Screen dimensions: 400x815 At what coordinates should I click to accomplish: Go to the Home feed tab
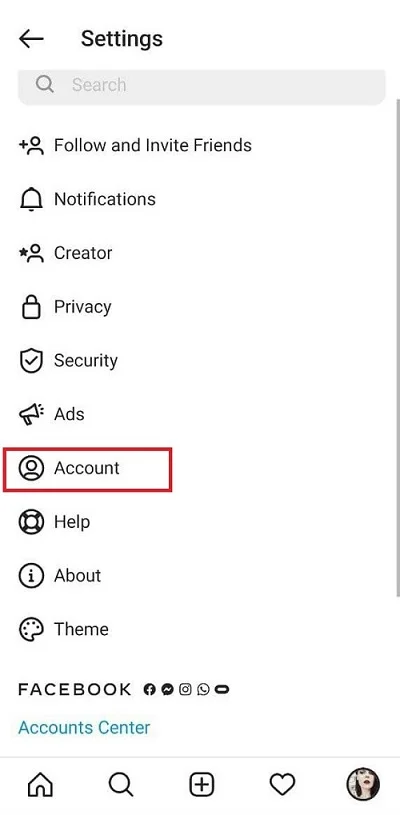point(40,784)
